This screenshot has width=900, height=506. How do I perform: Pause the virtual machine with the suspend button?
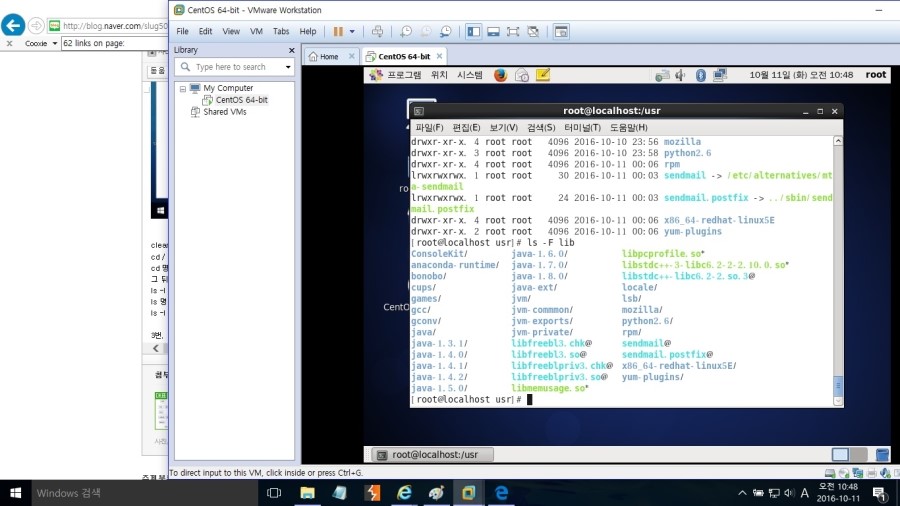pyautogui.click(x=338, y=32)
